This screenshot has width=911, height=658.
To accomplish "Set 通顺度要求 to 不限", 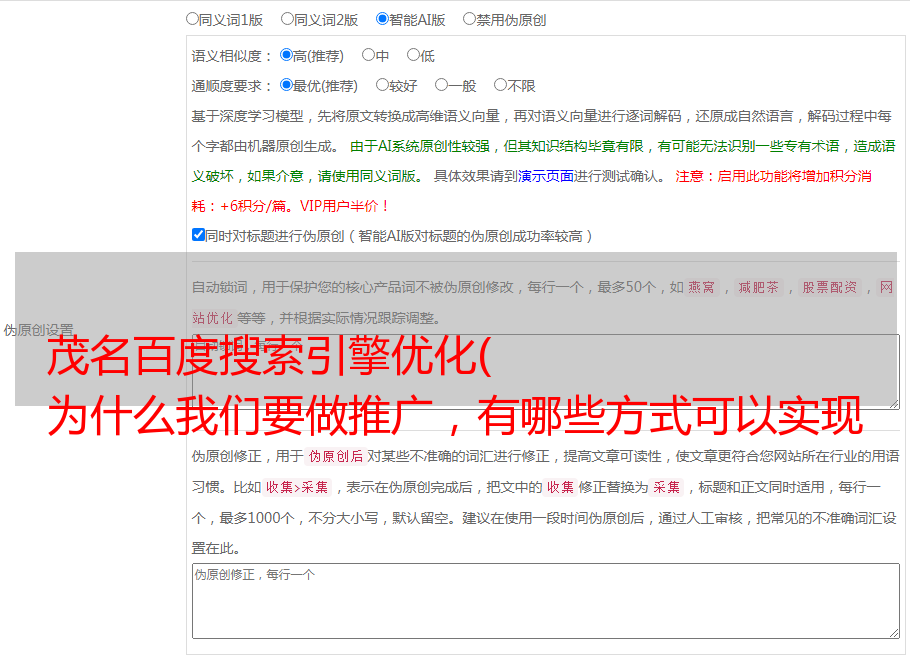I will click(x=500, y=85).
